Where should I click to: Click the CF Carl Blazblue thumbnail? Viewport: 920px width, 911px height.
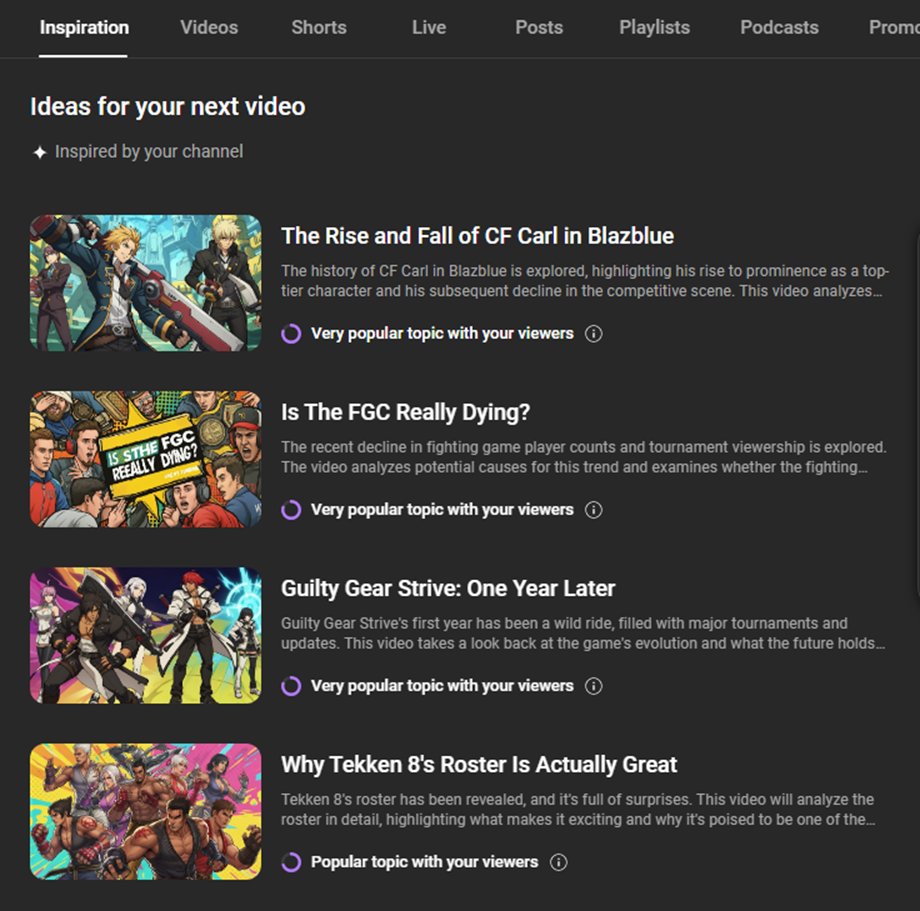[x=146, y=283]
